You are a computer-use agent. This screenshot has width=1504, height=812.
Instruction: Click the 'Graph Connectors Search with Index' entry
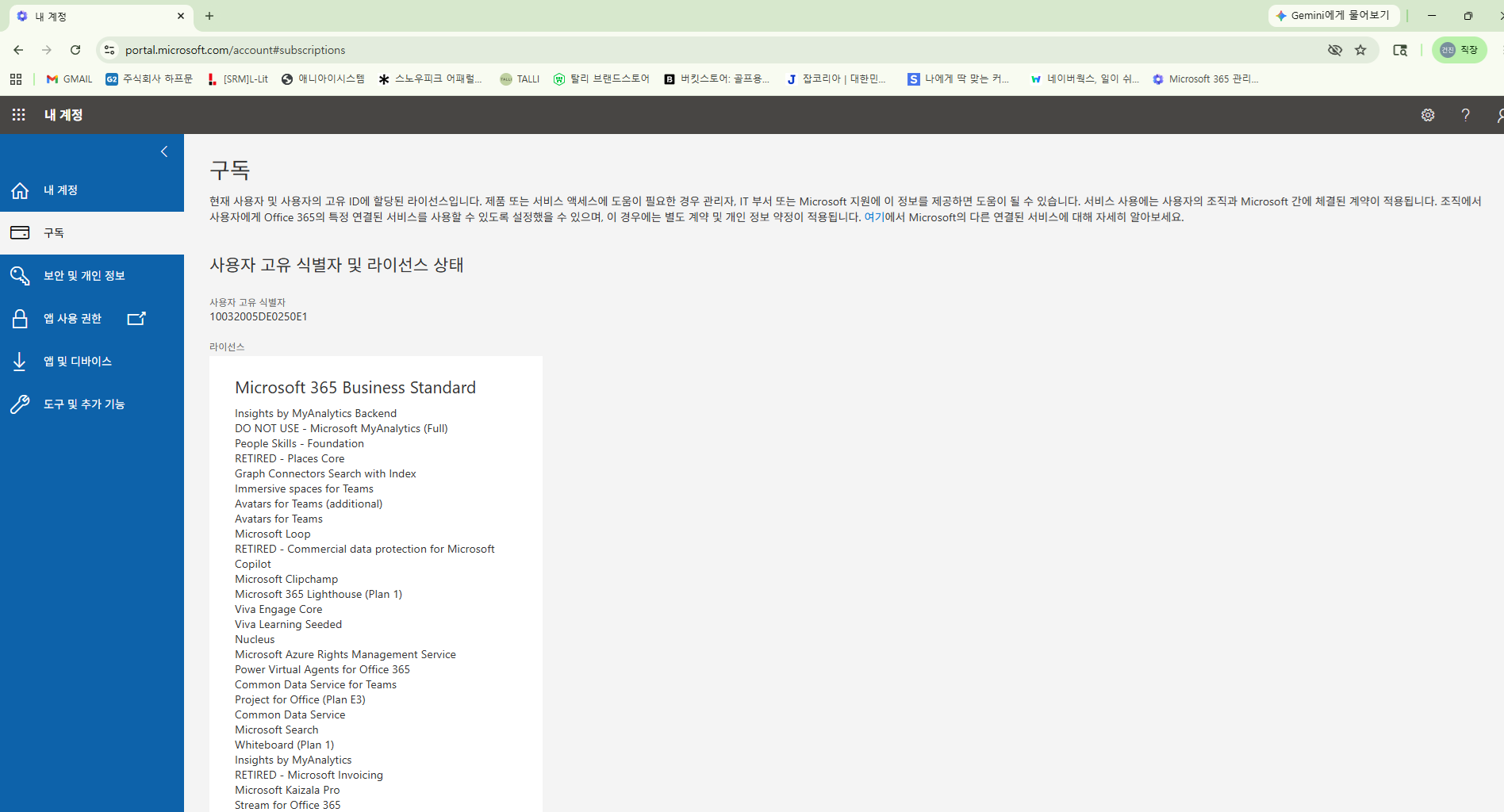coord(325,474)
